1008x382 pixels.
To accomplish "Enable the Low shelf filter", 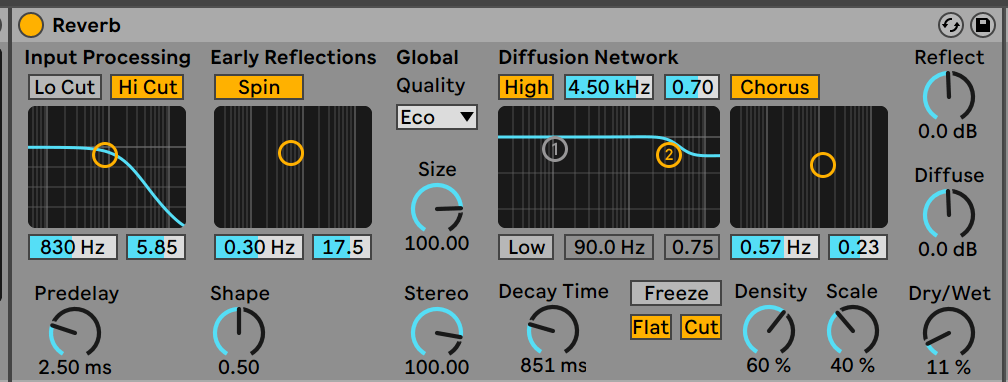I will [x=526, y=247].
